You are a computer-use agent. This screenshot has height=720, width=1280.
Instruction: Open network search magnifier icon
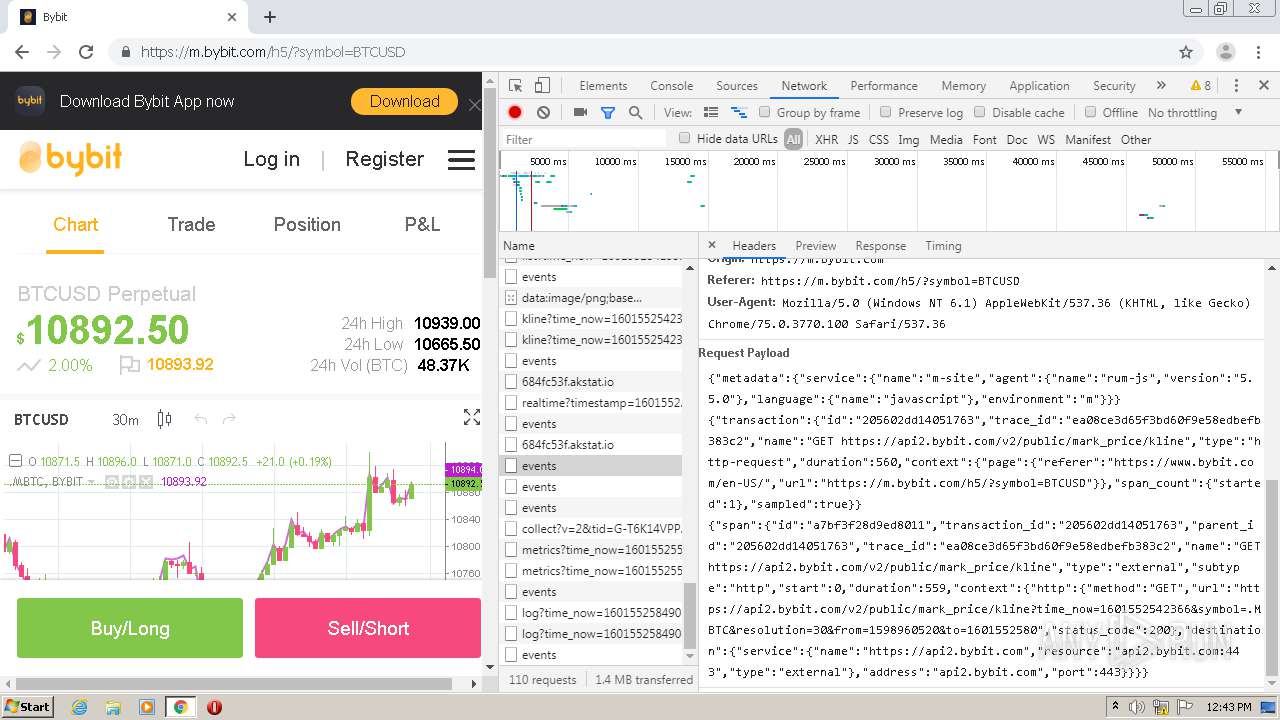click(x=635, y=113)
